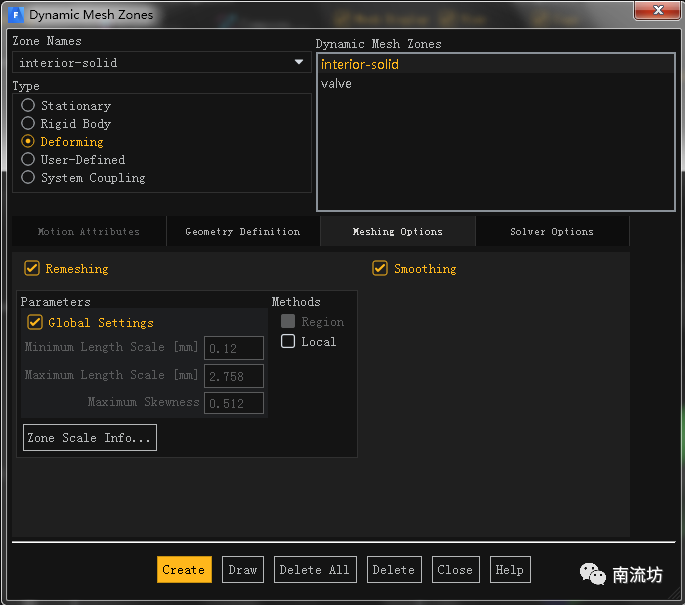This screenshot has width=685, height=605.
Task: Open the Zone Names dropdown
Action: (x=298, y=62)
